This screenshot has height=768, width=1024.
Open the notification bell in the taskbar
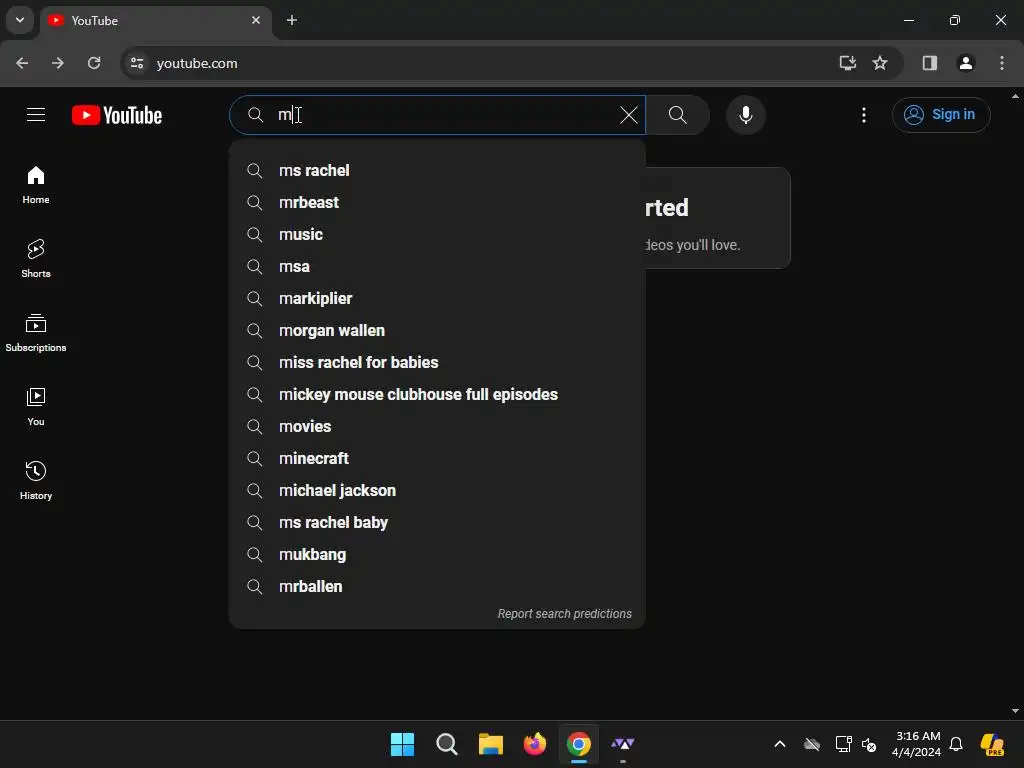(x=956, y=744)
